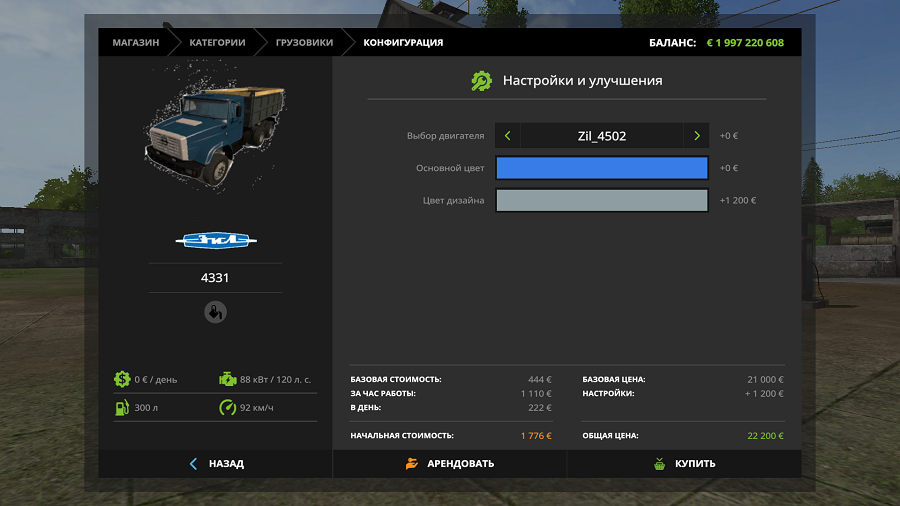Click the ZIL brand logo
This screenshot has height=506, width=900.
[x=215, y=240]
